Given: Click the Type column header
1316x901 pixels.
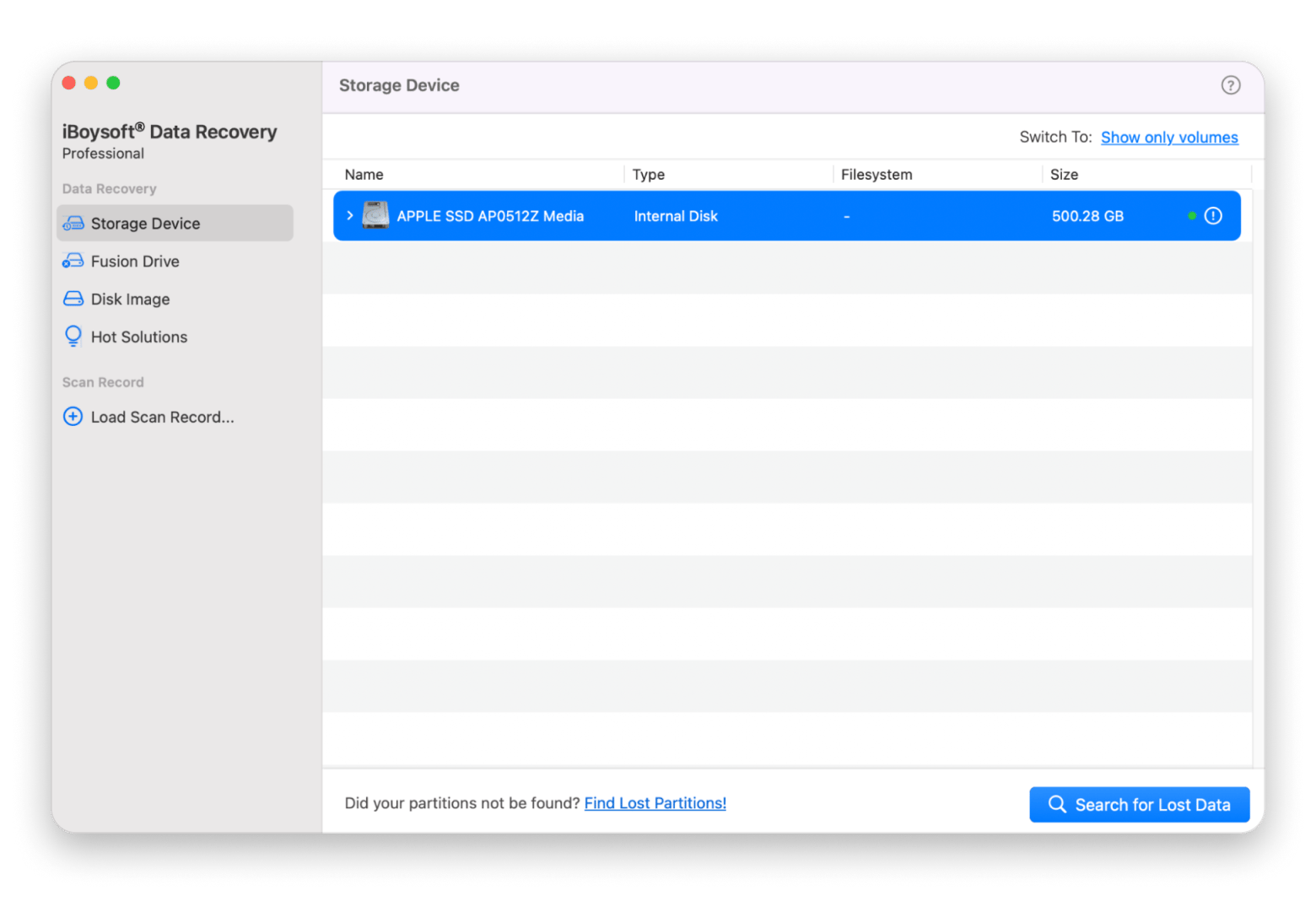Looking at the screenshot, I should (648, 175).
